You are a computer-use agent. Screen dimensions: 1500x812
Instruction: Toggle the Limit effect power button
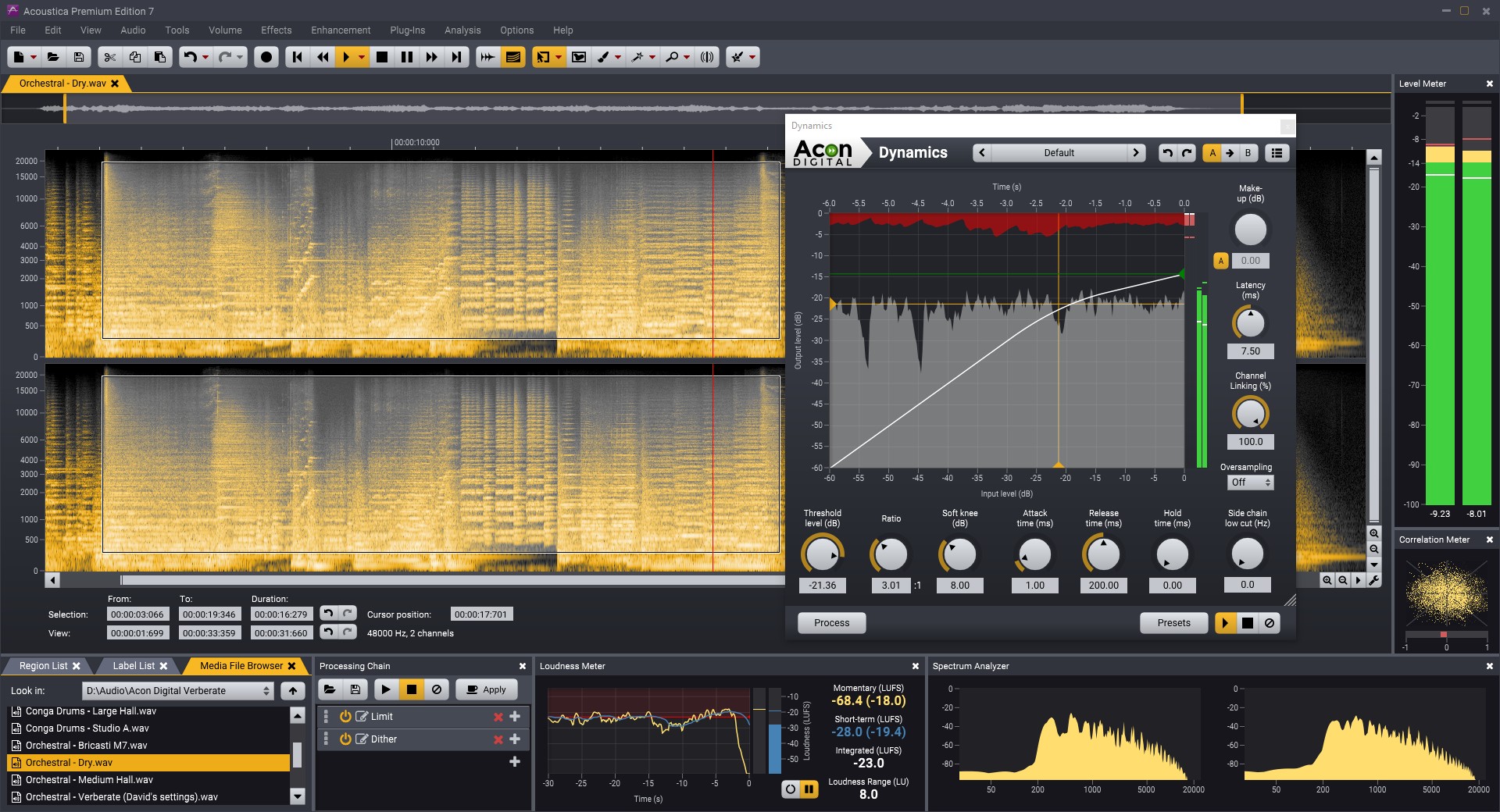345,717
